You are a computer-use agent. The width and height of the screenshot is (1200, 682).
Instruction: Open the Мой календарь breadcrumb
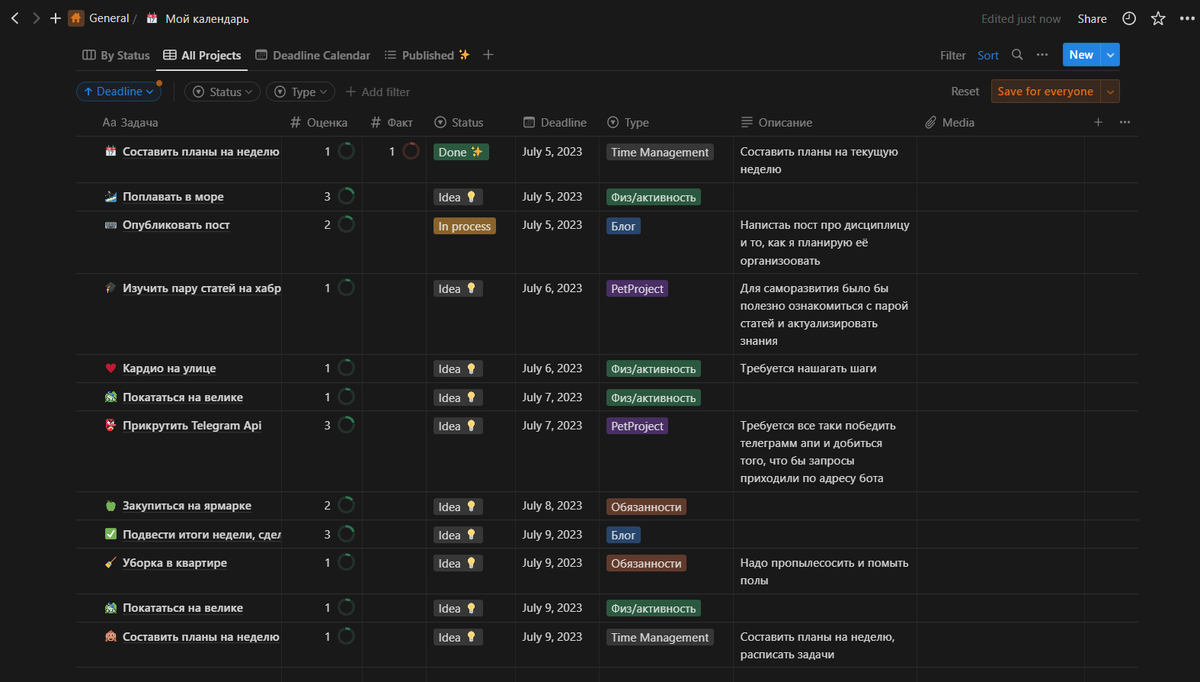point(207,18)
